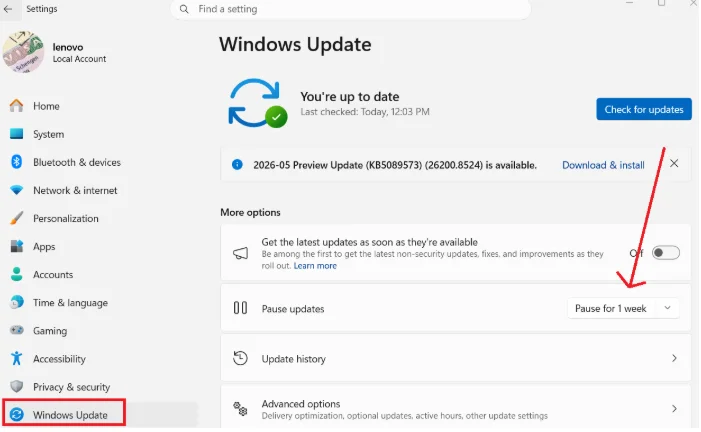Click Check for updates button
This screenshot has height=432, width=701.
(x=644, y=109)
